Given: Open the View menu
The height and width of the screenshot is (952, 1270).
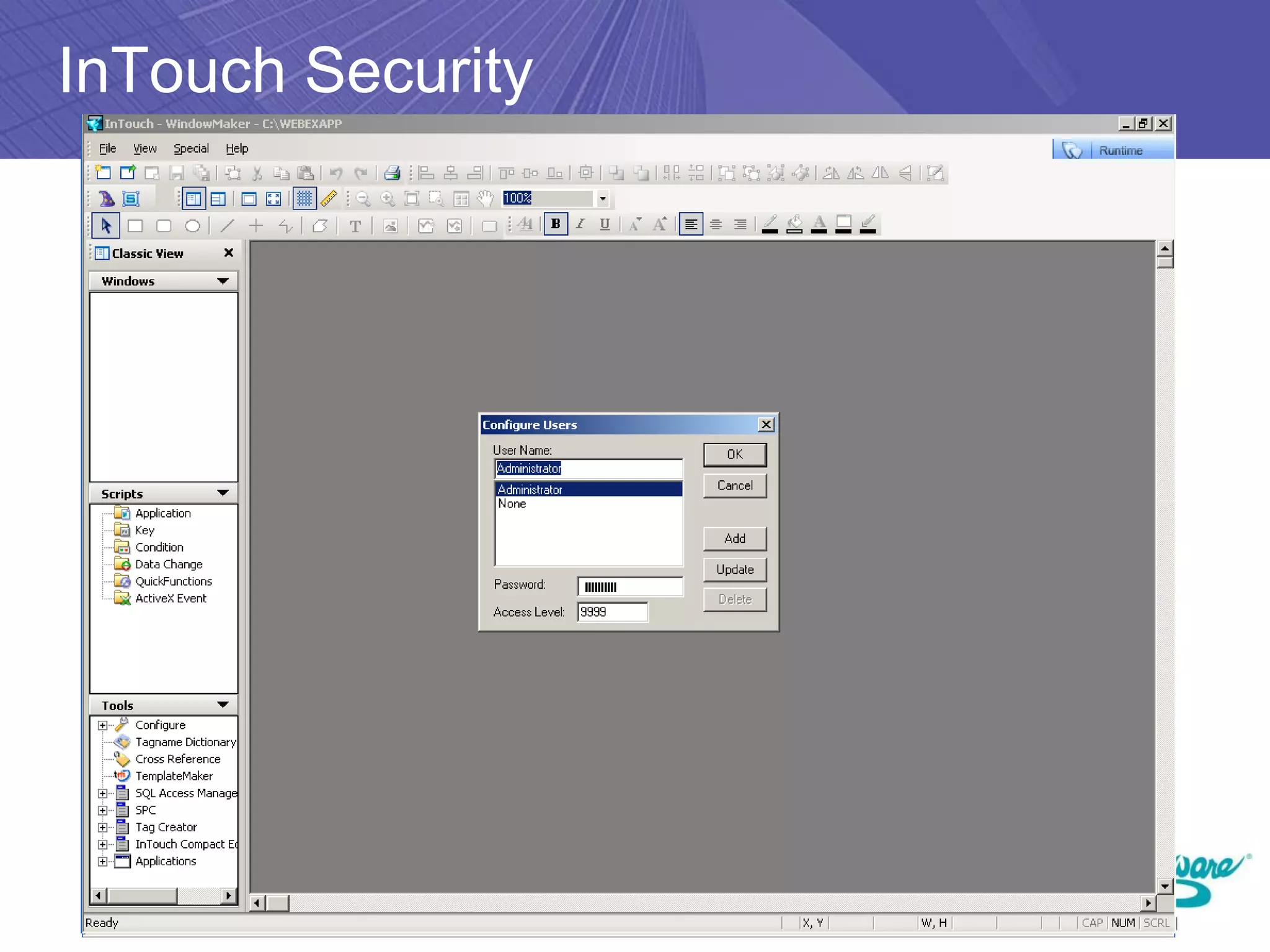Looking at the screenshot, I should [145, 149].
